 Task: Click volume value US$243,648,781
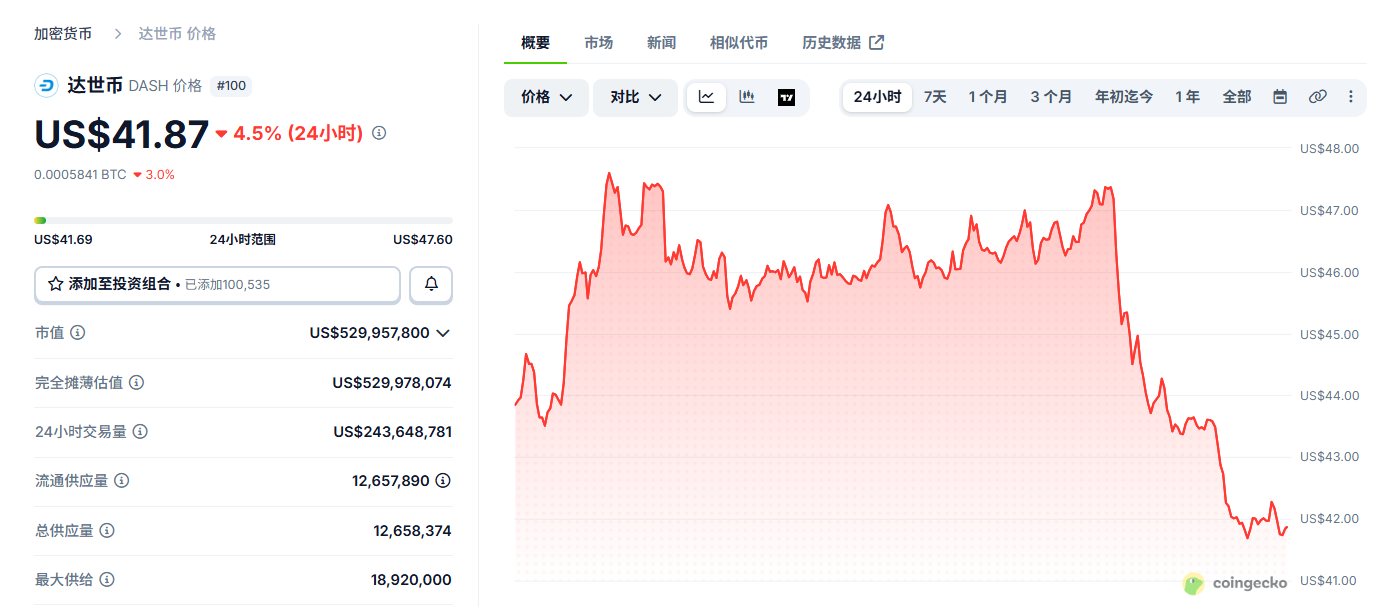pos(392,432)
